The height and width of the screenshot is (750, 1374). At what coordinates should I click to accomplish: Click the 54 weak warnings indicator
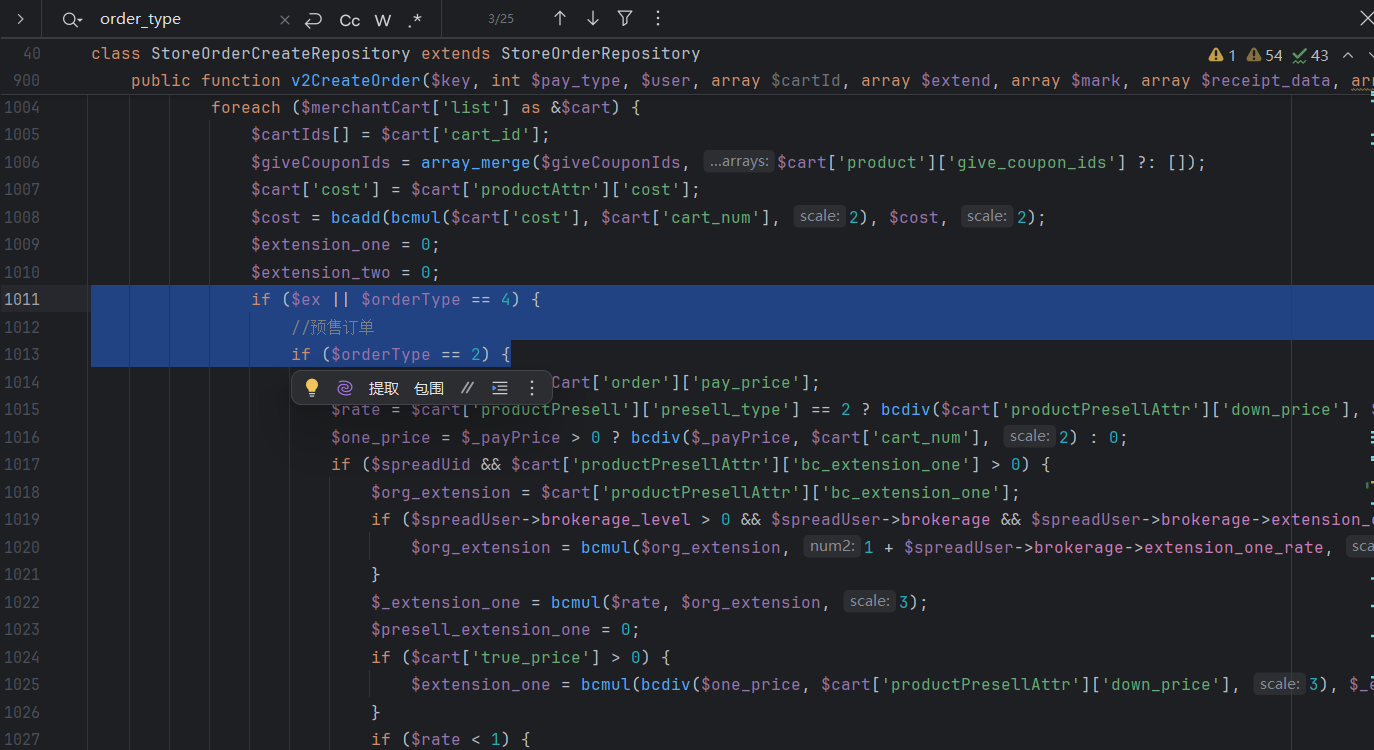click(1265, 55)
